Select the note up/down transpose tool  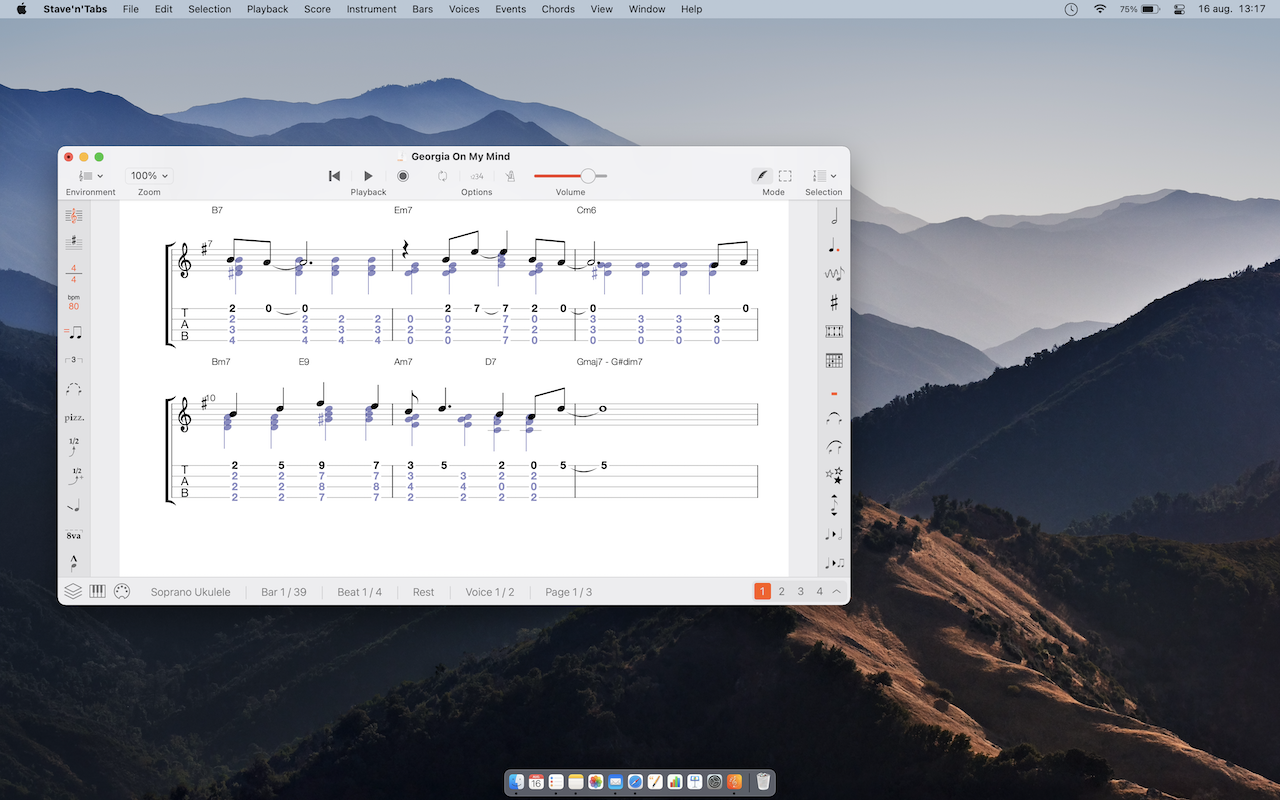[834, 505]
